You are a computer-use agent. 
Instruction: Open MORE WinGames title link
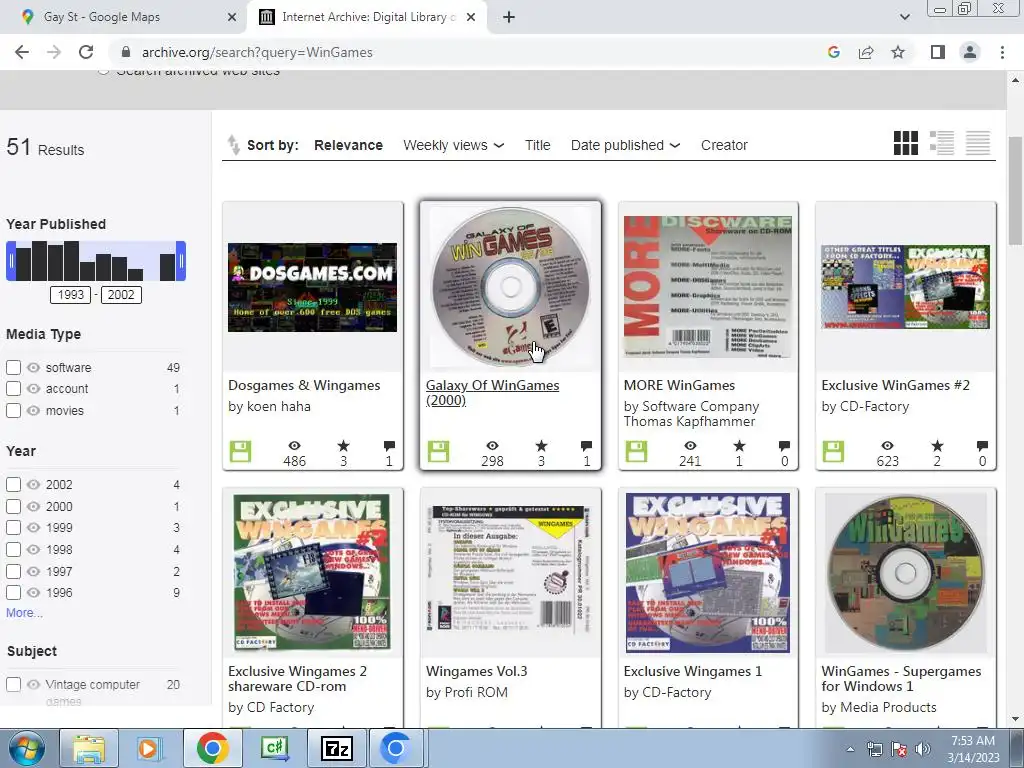(x=679, y=385)
